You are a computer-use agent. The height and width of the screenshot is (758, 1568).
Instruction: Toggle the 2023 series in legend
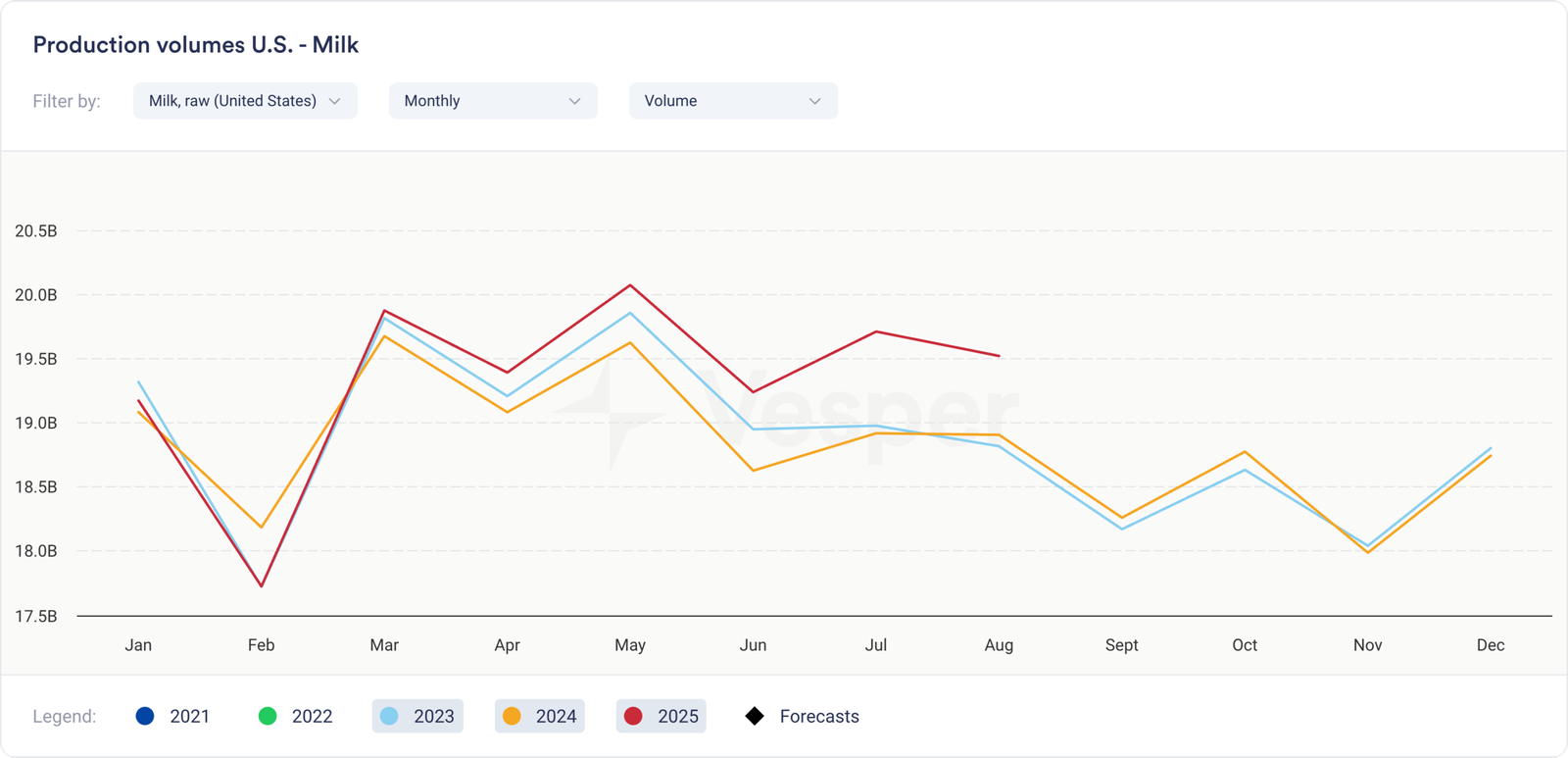click(418, 716)
